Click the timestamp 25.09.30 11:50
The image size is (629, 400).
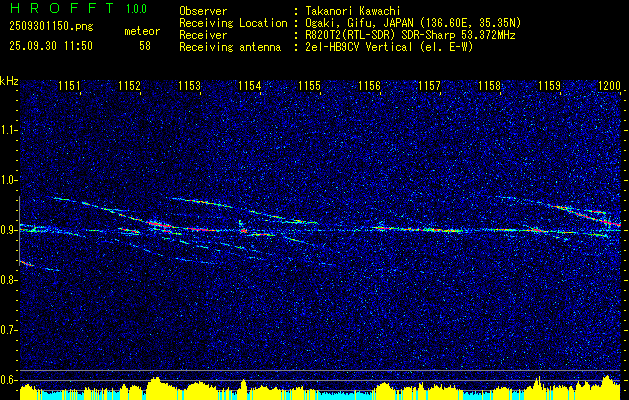tap(51, 46)
